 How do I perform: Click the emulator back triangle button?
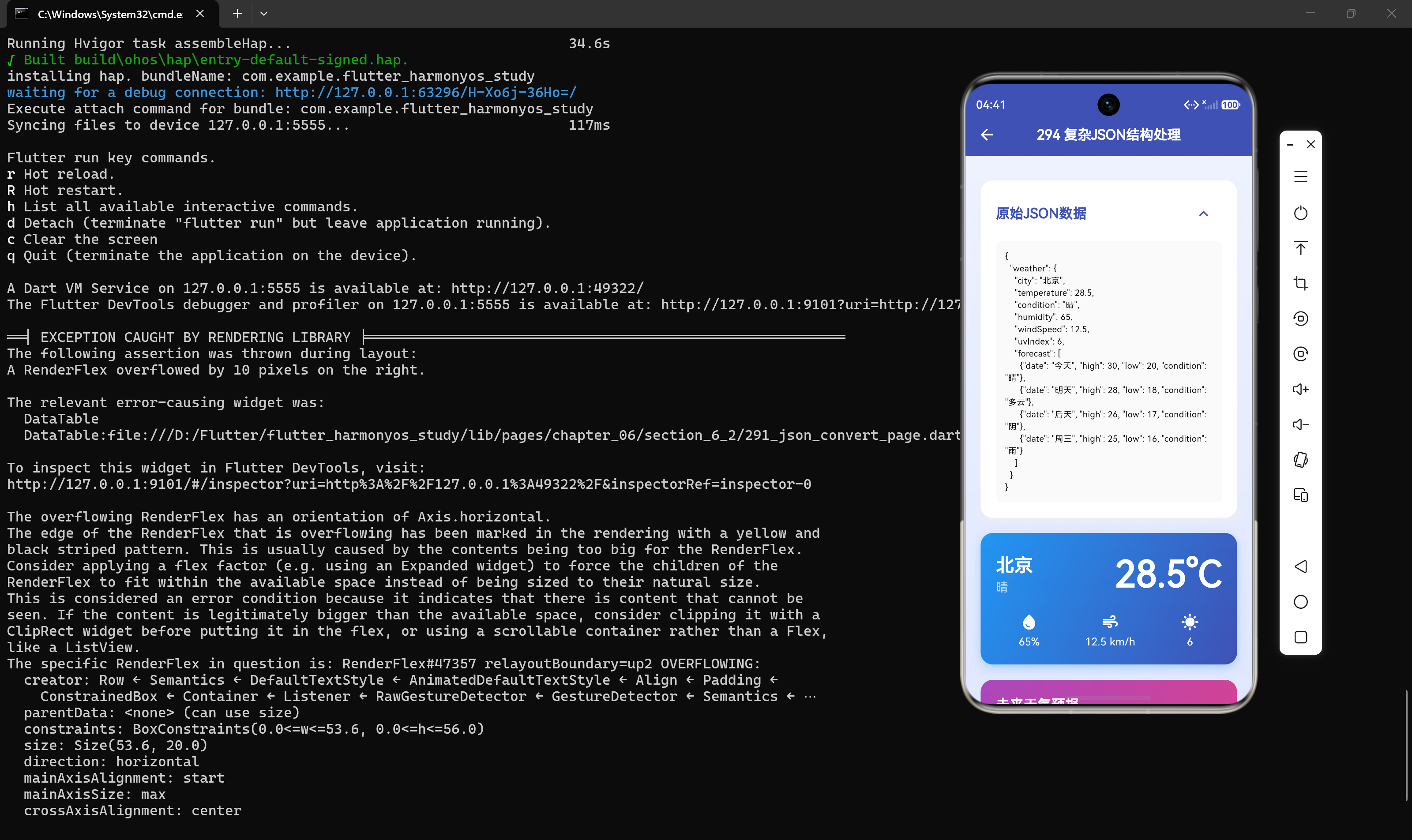click(1300, 566)
